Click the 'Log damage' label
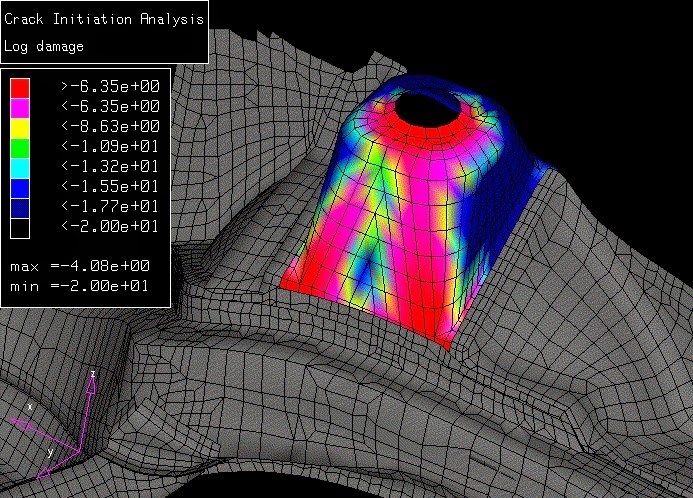The width and height of the screenshot is (693, 498). tap(44, 46)
